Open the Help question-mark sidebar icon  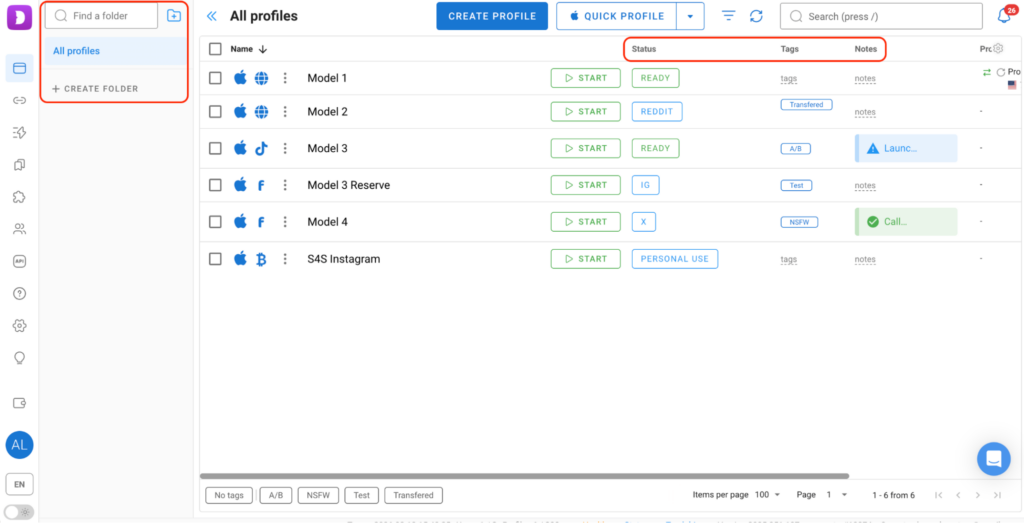19,293
